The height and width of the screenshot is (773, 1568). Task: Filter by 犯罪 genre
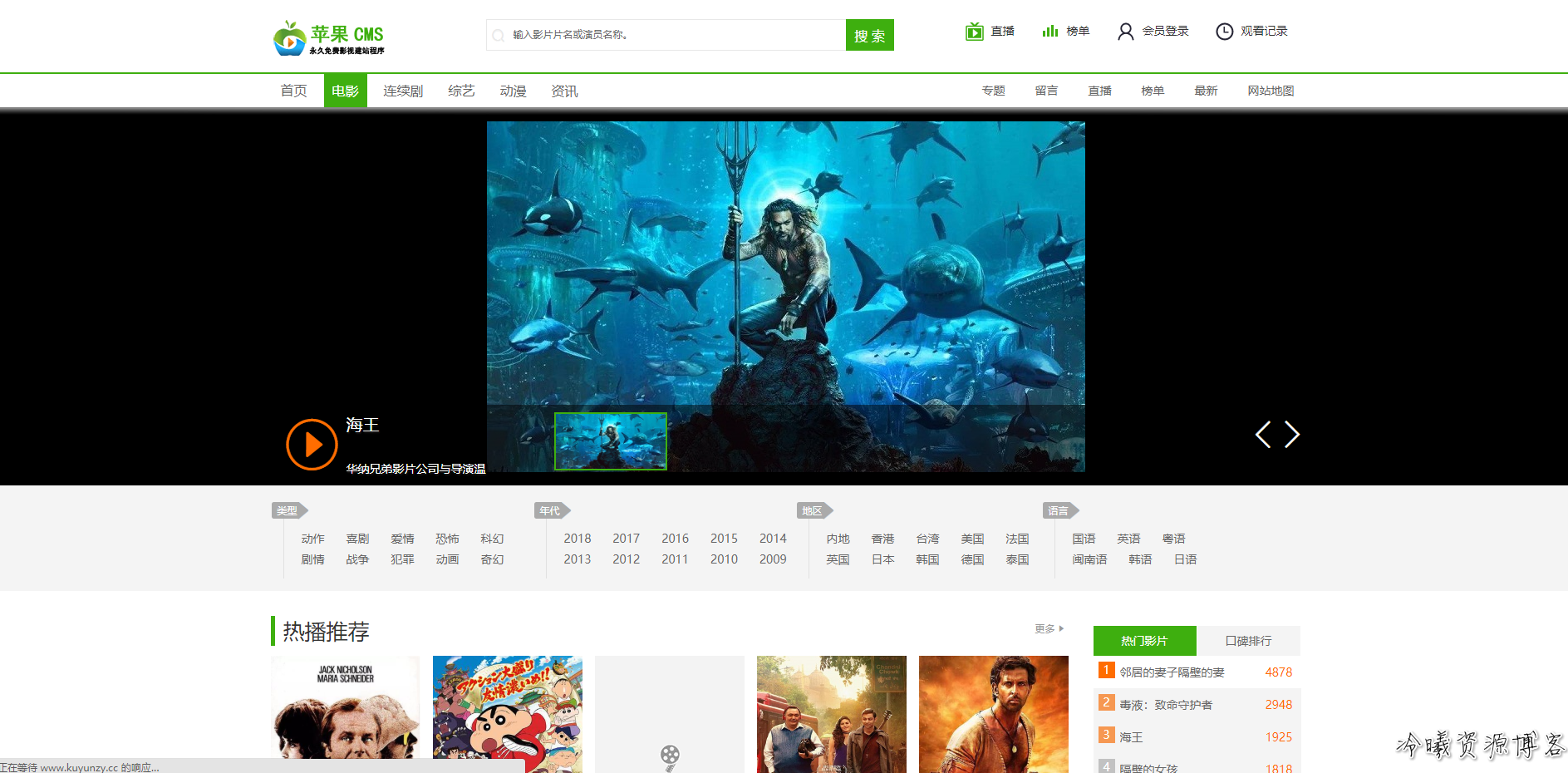402,559
